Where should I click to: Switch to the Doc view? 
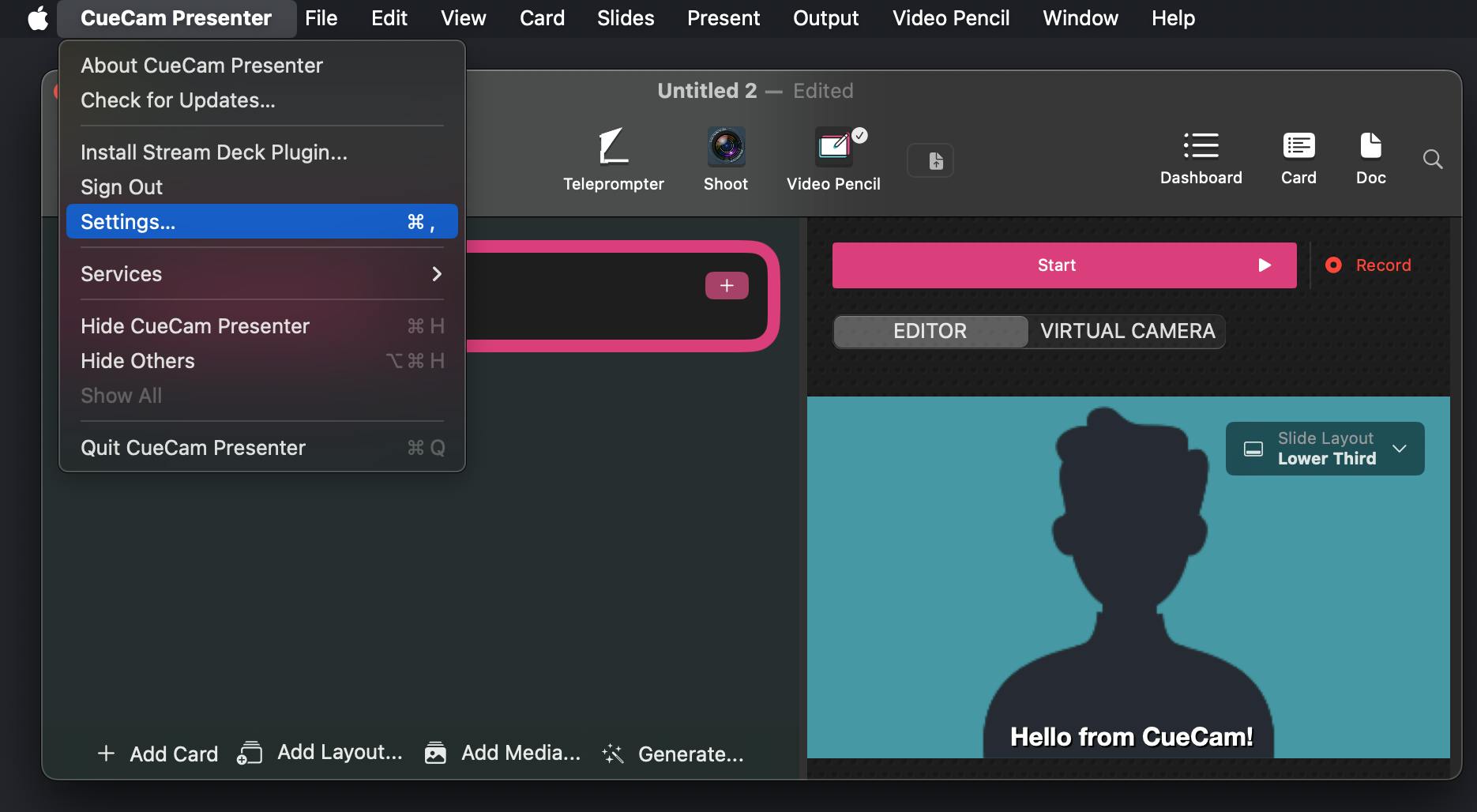point(1371,159)
